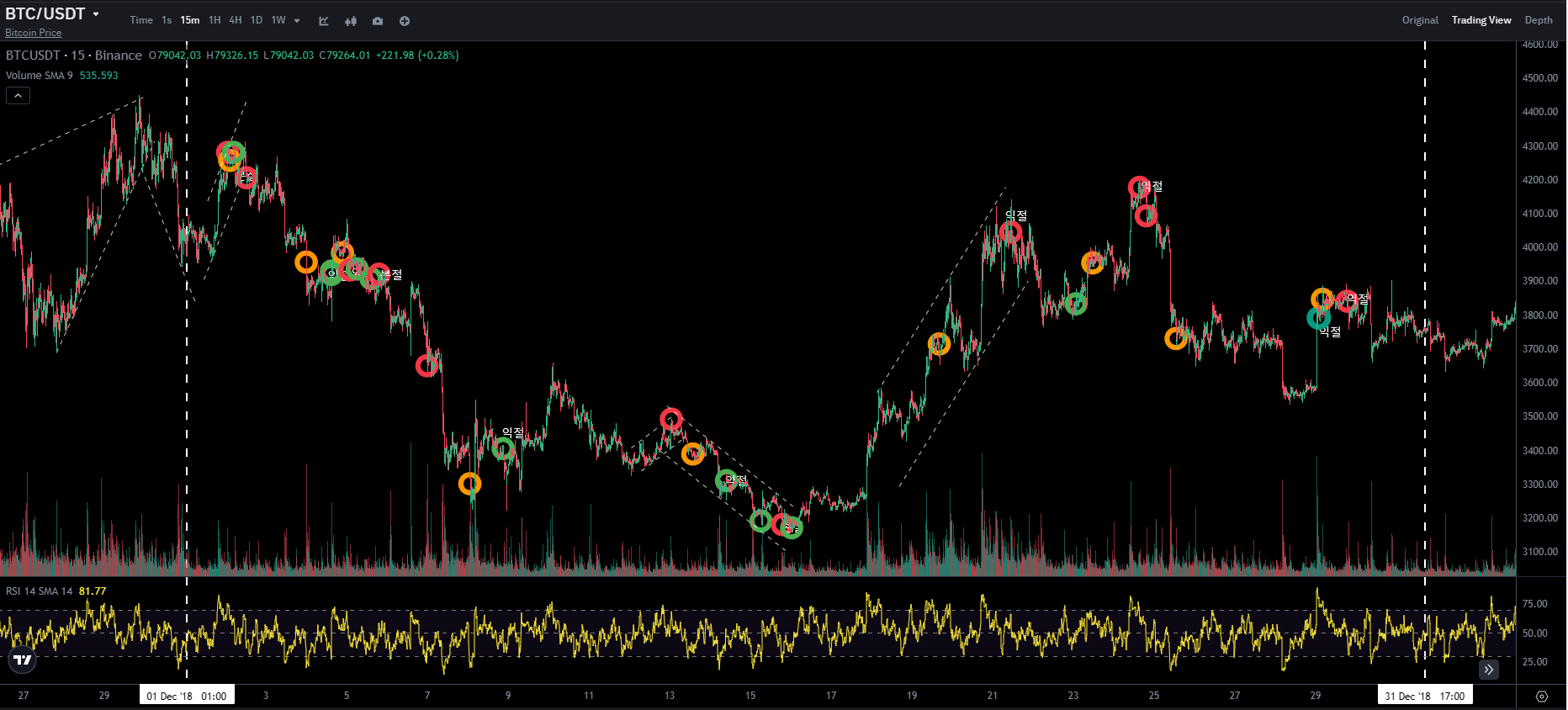1568x710 pixels.
Task: Select the 15m interval
Action: coord(190,20)
